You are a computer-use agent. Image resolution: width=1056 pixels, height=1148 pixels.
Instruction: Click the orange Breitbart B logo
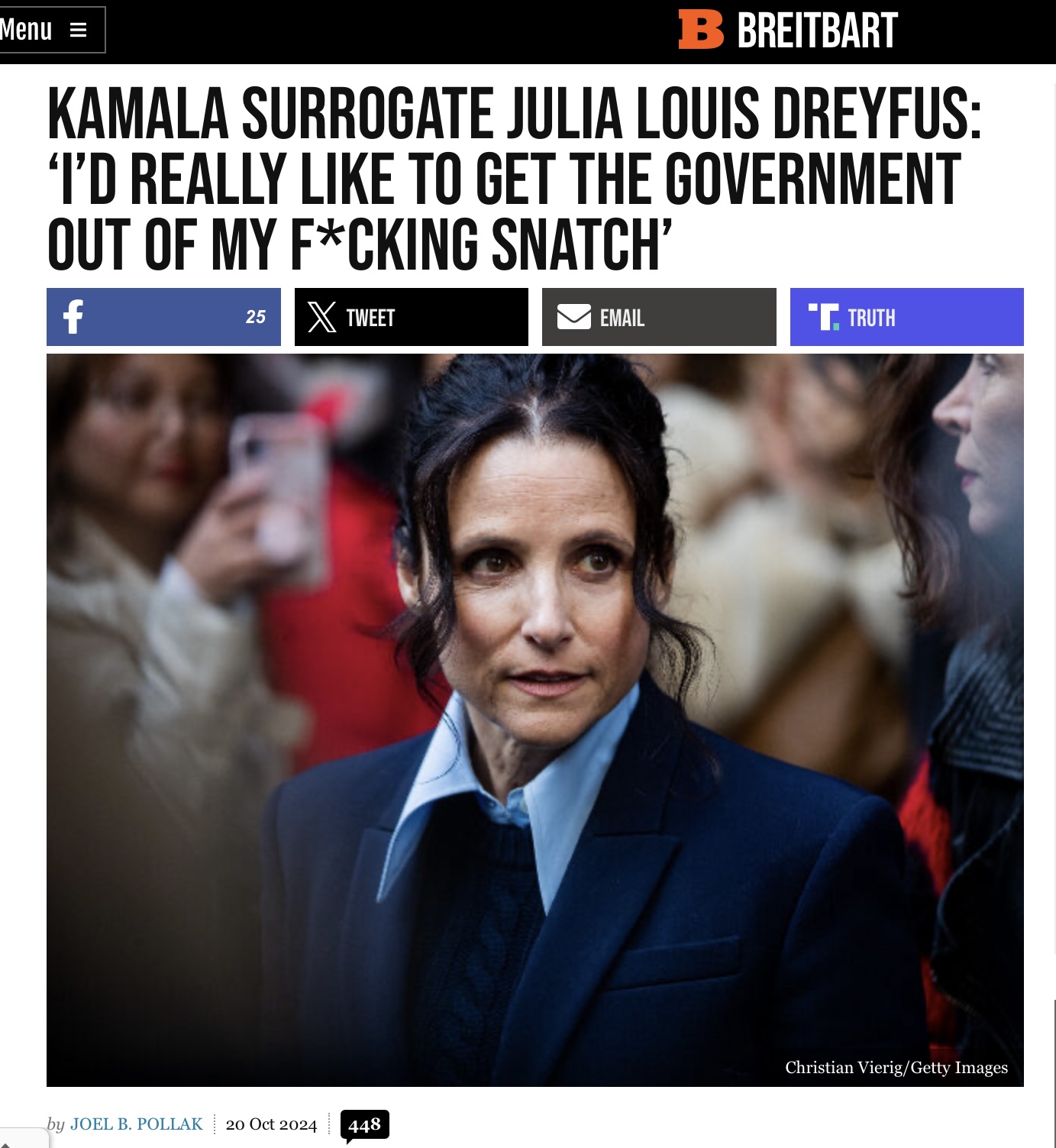click(x=701, y=30)
